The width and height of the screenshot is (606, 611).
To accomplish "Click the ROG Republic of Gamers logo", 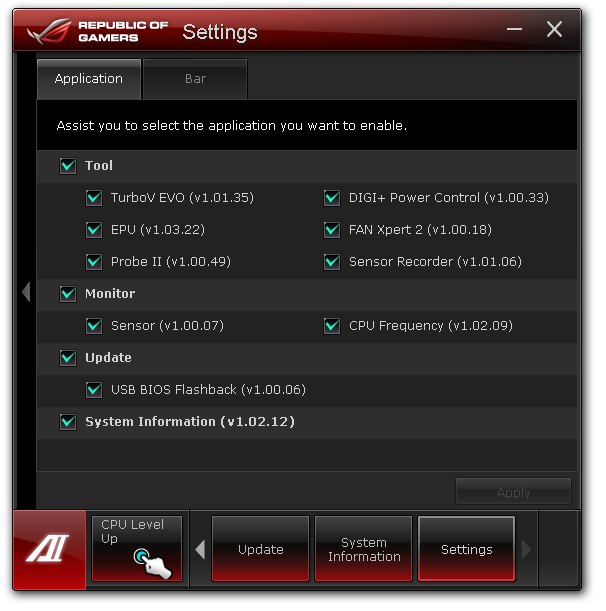I will point(98,31).
